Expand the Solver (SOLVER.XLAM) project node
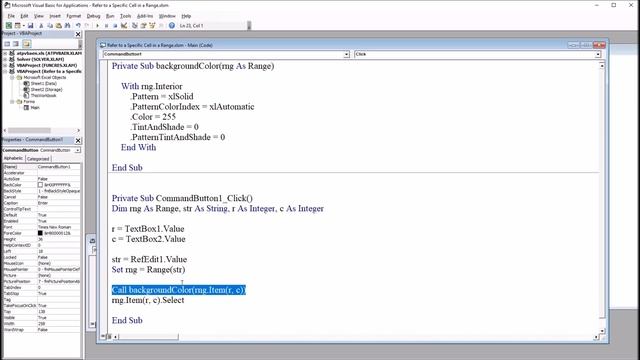 pos(5,59)
